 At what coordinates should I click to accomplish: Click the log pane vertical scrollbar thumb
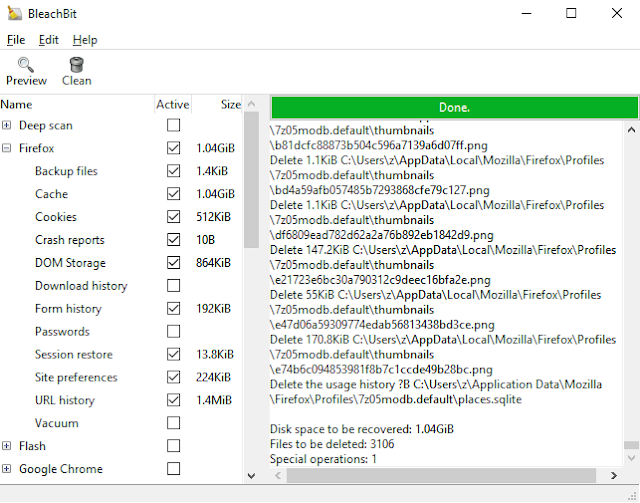[x=631, y=445]
